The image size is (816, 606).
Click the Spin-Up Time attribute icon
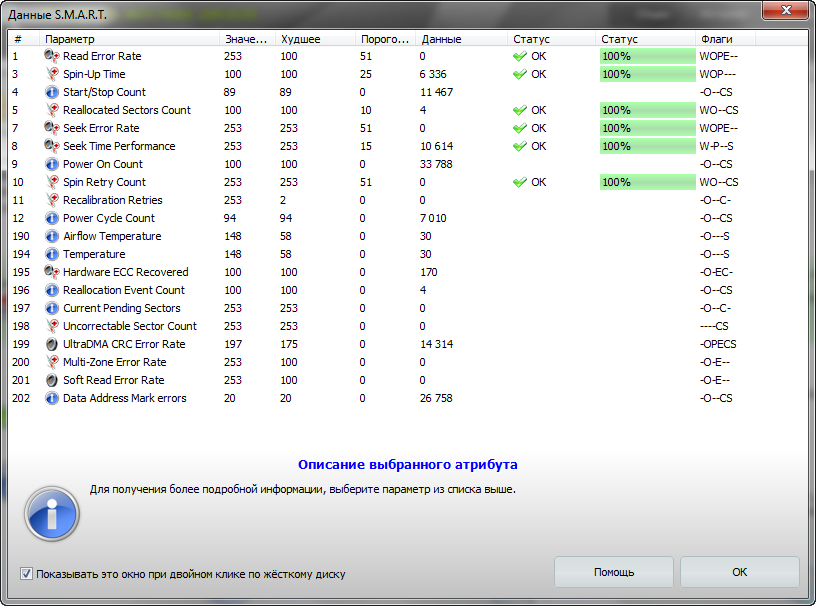point(52,74)
